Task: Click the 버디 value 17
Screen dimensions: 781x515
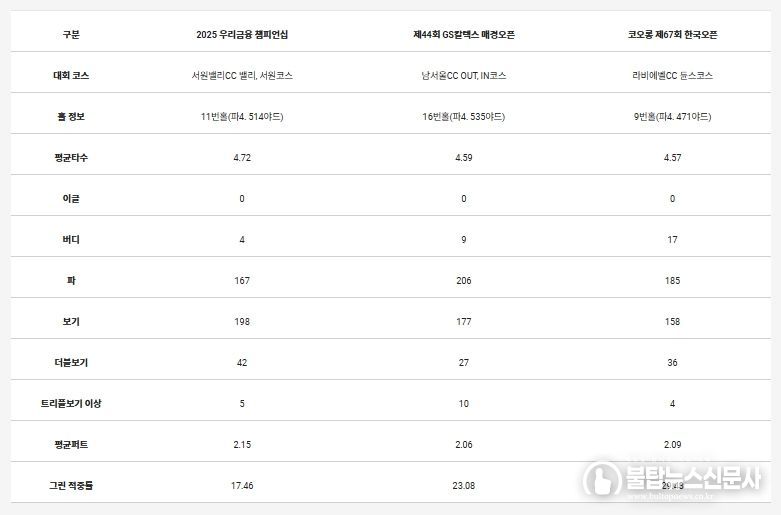Action: [672, 239]
